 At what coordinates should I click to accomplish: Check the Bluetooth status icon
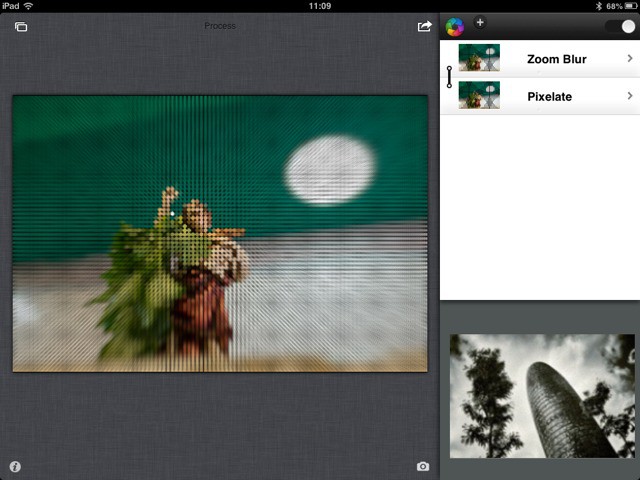(599, 6)
